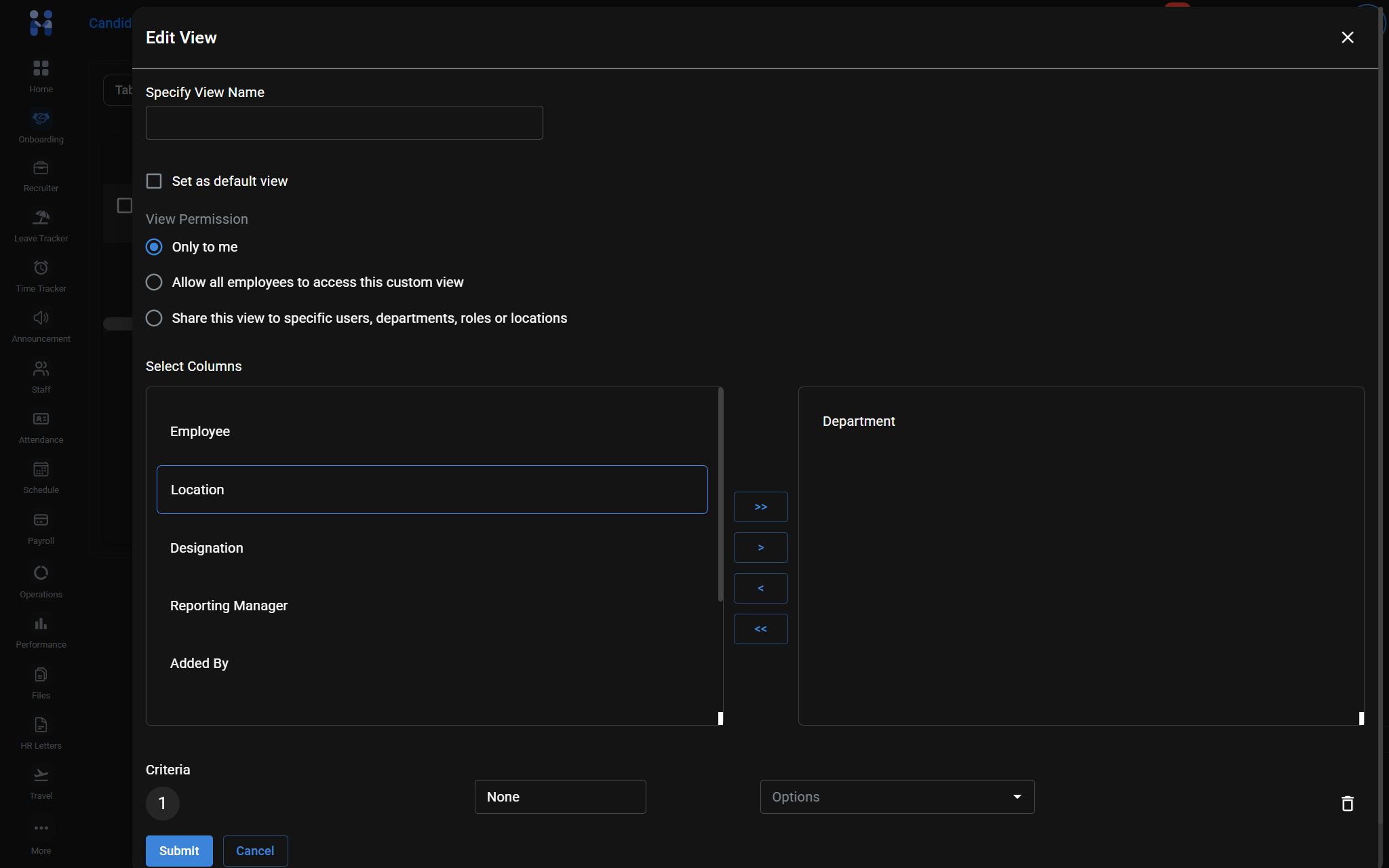The width and height of the screenshot is (1389, 868).
Task: Go to Payroll in sidebar
Action: (x=41, y=521)
